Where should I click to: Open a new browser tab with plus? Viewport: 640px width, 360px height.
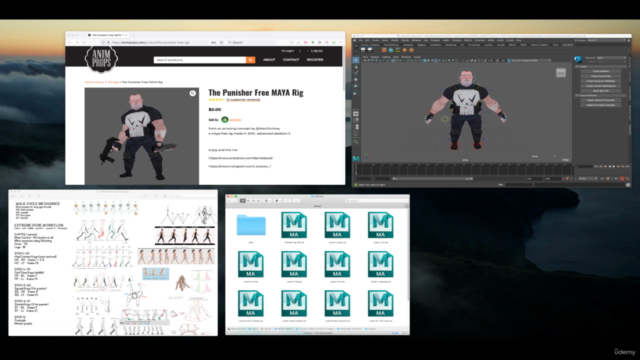(133, 35)
